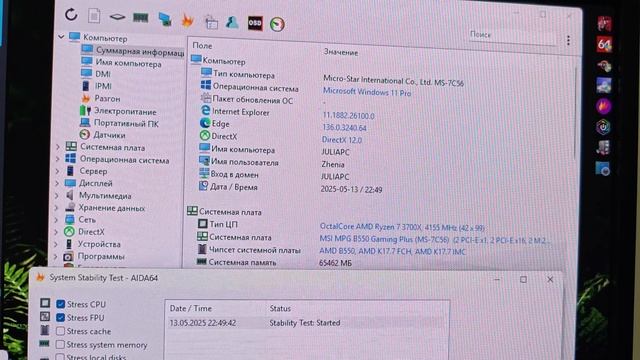Expand Хранение данных tree node
Screen dimensions: 640x360
[57, 208]
